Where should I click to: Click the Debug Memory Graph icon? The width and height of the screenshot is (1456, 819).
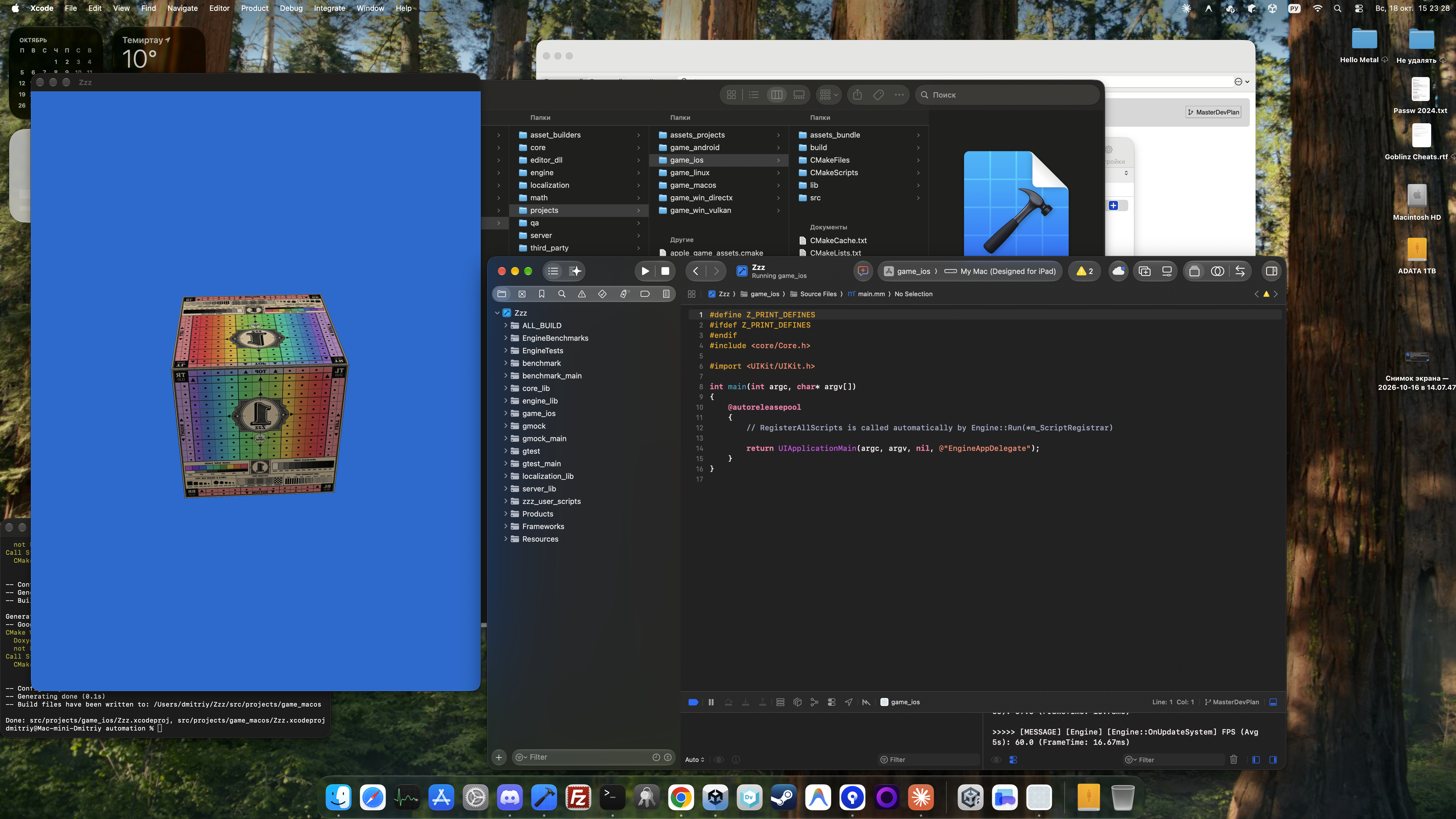point(815,702)
